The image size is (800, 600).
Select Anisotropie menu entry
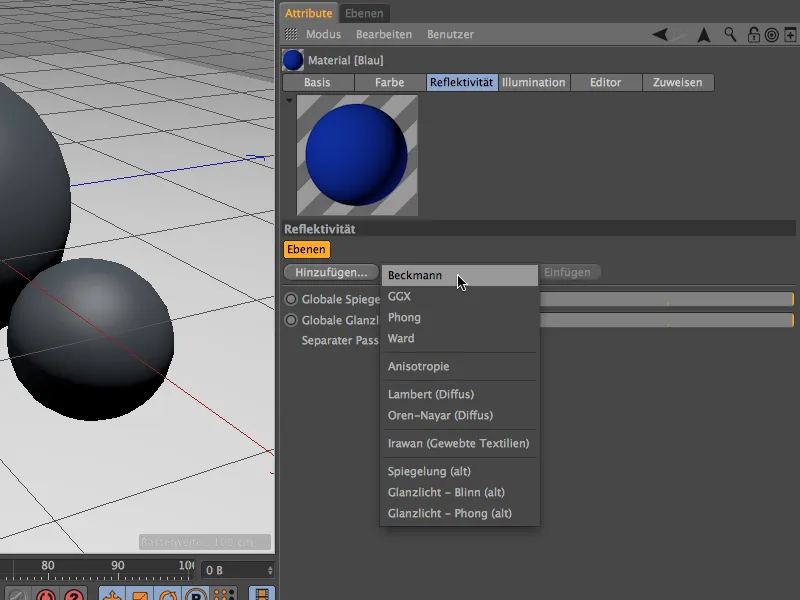tap(460, 366)
